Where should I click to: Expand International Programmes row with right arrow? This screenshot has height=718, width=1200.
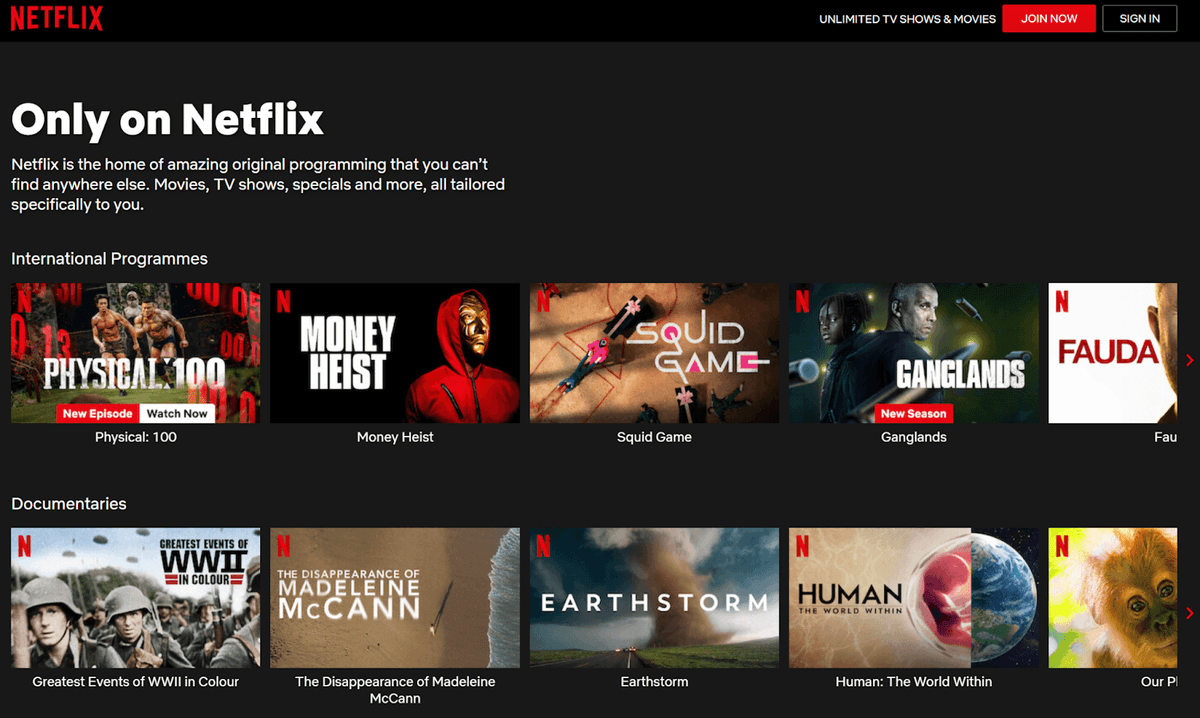click(x=1189, y=360)
